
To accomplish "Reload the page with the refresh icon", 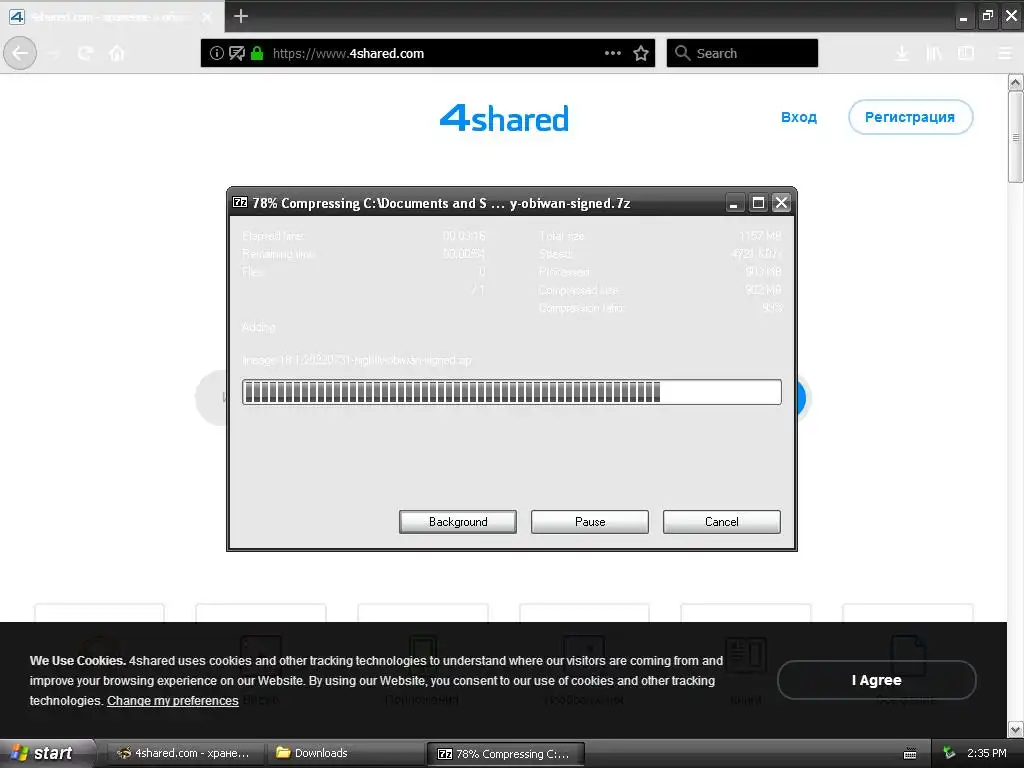I will 86,54.
